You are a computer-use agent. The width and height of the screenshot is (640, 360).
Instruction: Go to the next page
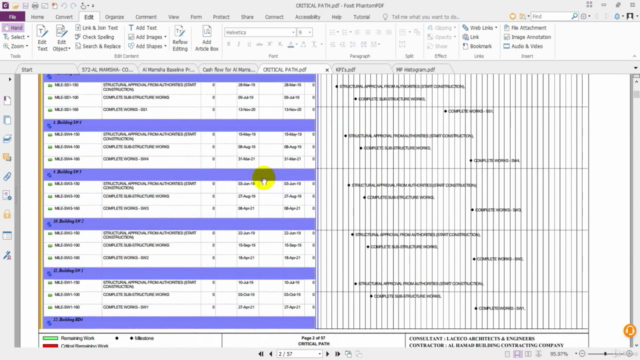[x=327, y=354]
